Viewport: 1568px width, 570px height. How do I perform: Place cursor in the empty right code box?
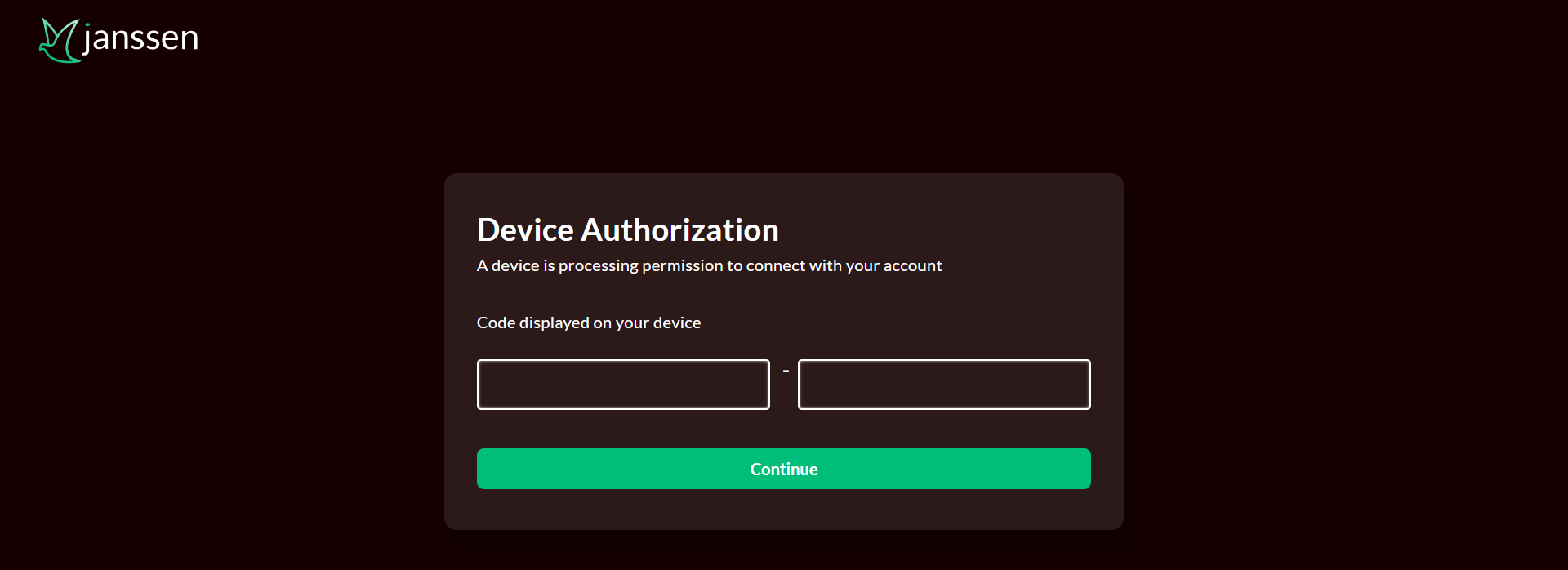(943, 384)
